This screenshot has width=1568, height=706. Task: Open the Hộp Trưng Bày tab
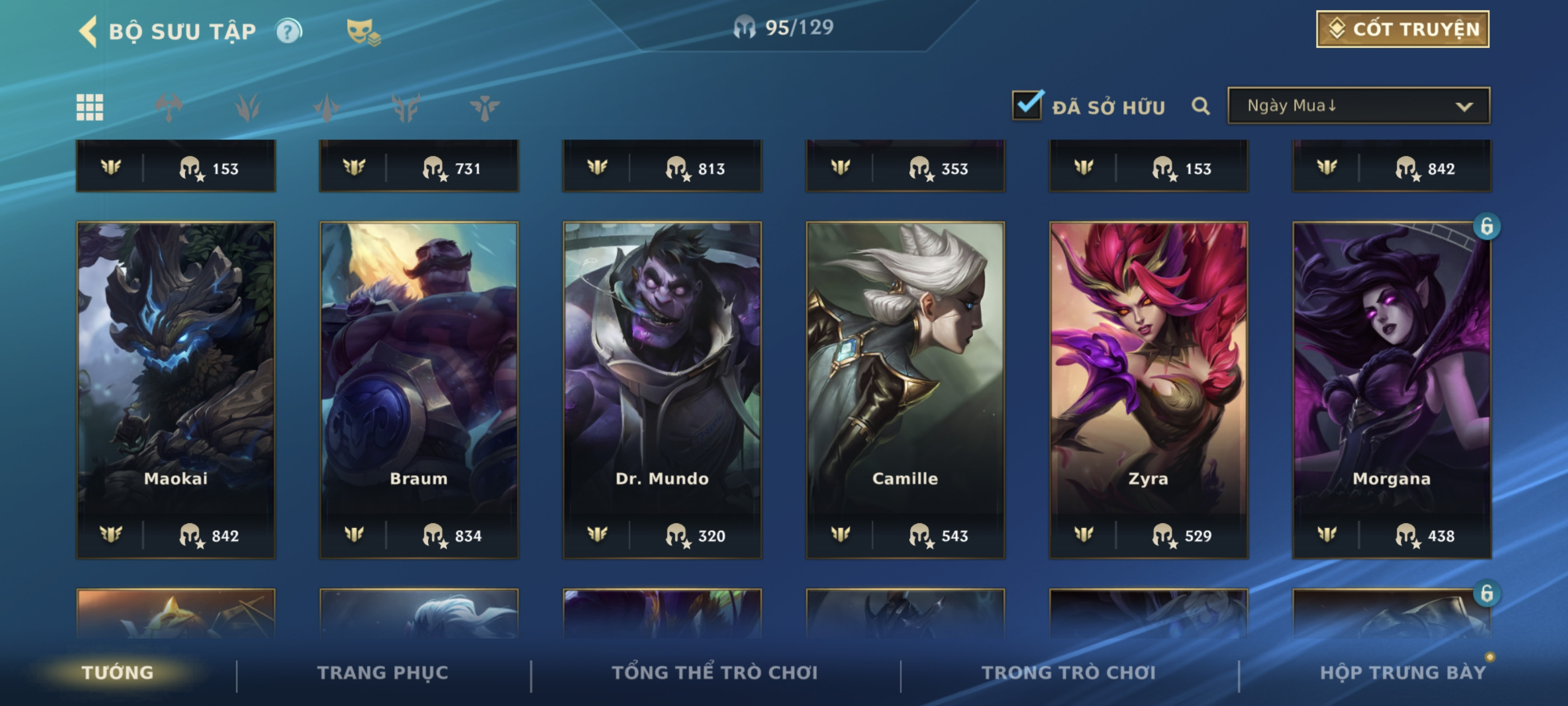coord(1402,672)
